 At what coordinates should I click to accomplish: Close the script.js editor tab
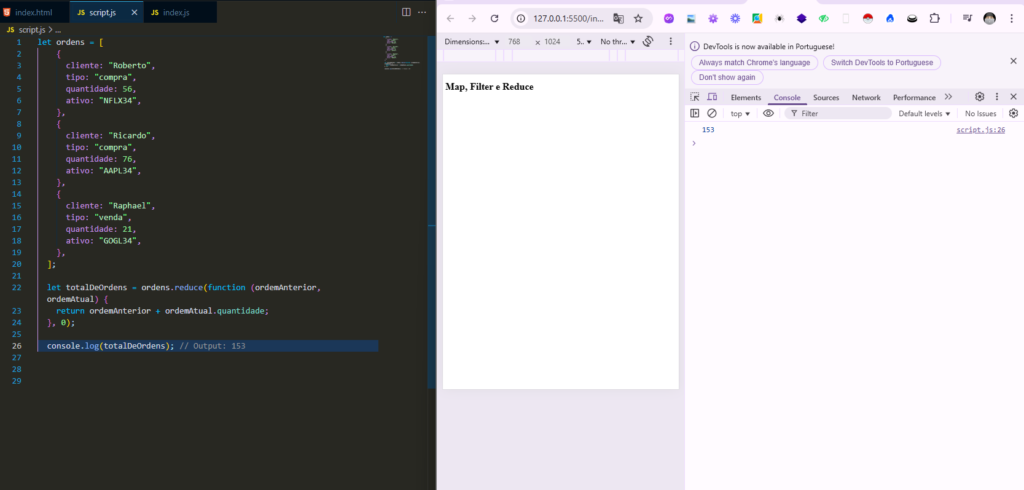[x=134, y=12]
